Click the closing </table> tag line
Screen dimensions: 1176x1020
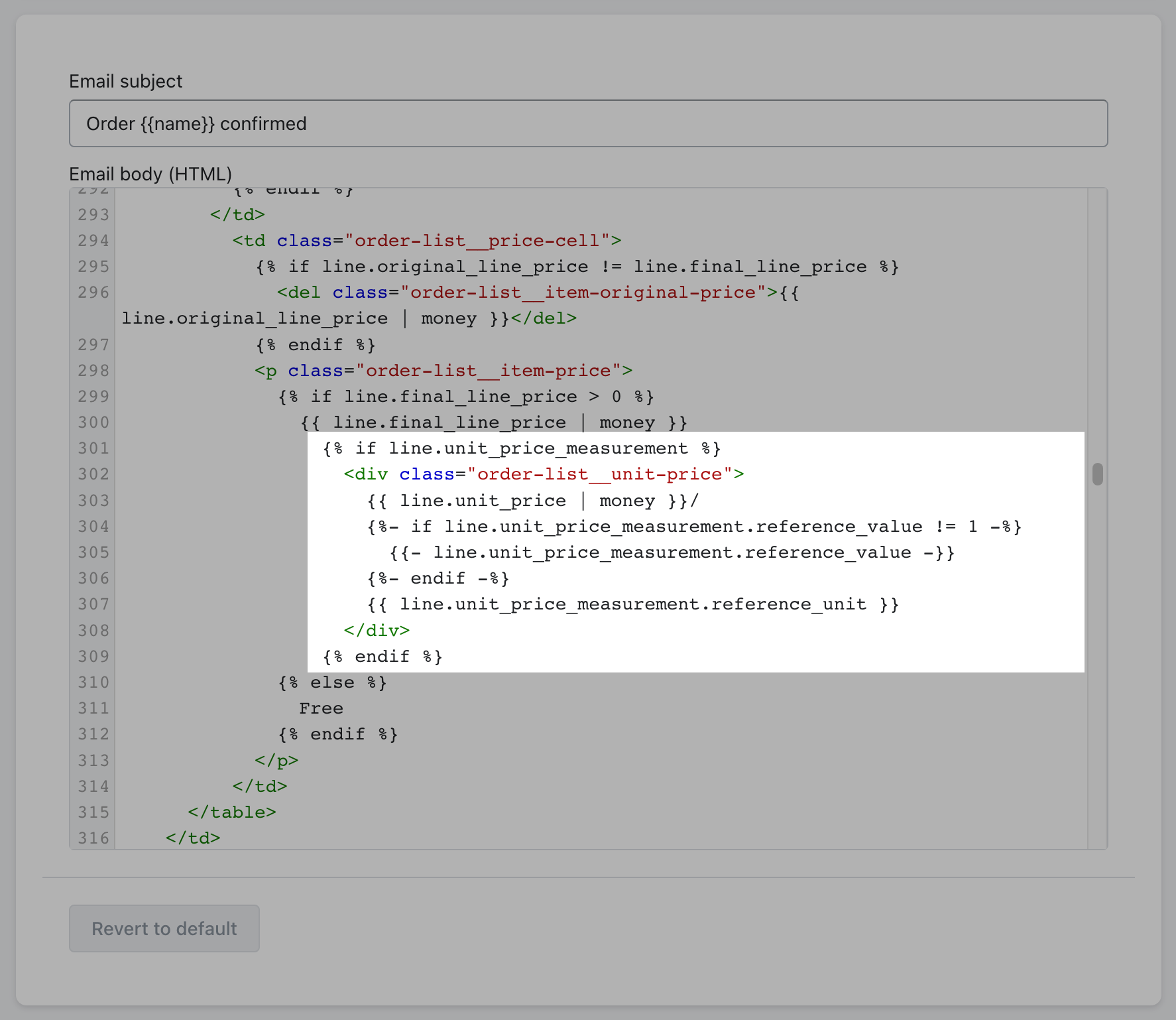[231, 812]
